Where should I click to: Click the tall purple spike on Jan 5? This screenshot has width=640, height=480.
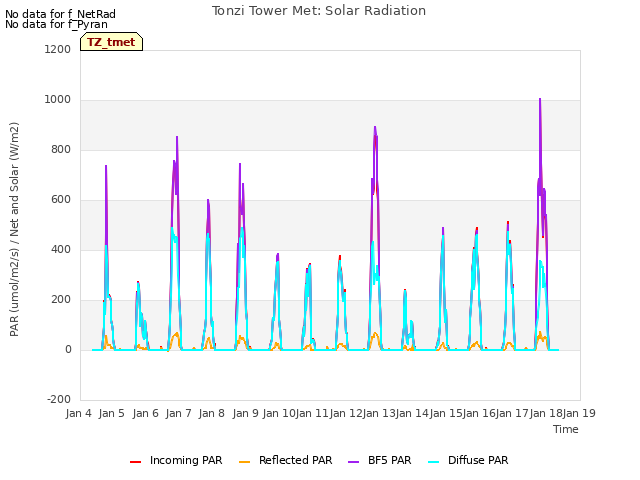[x=106, y=166]
